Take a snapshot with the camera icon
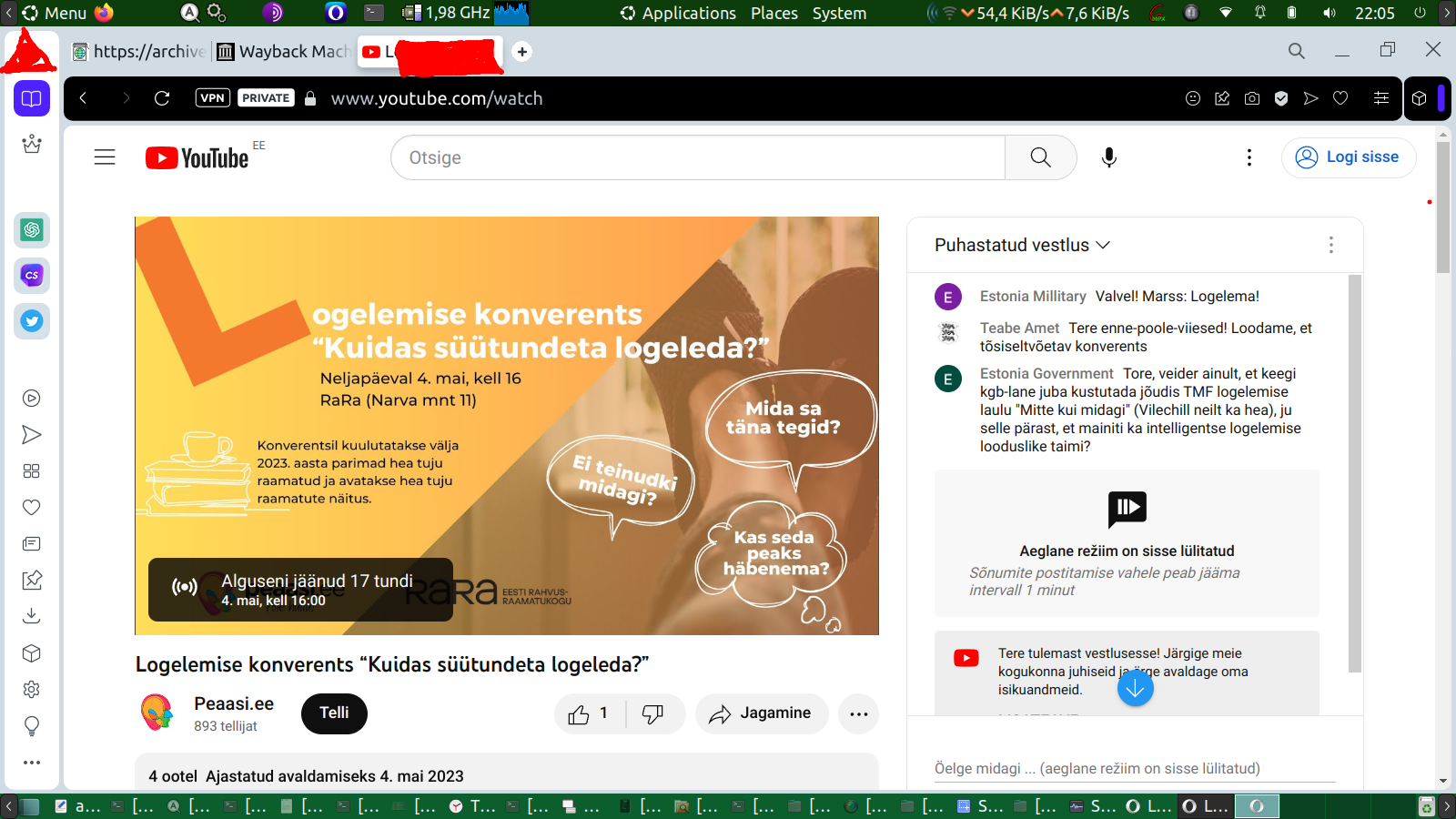1456x819 pixels. 1252,98
